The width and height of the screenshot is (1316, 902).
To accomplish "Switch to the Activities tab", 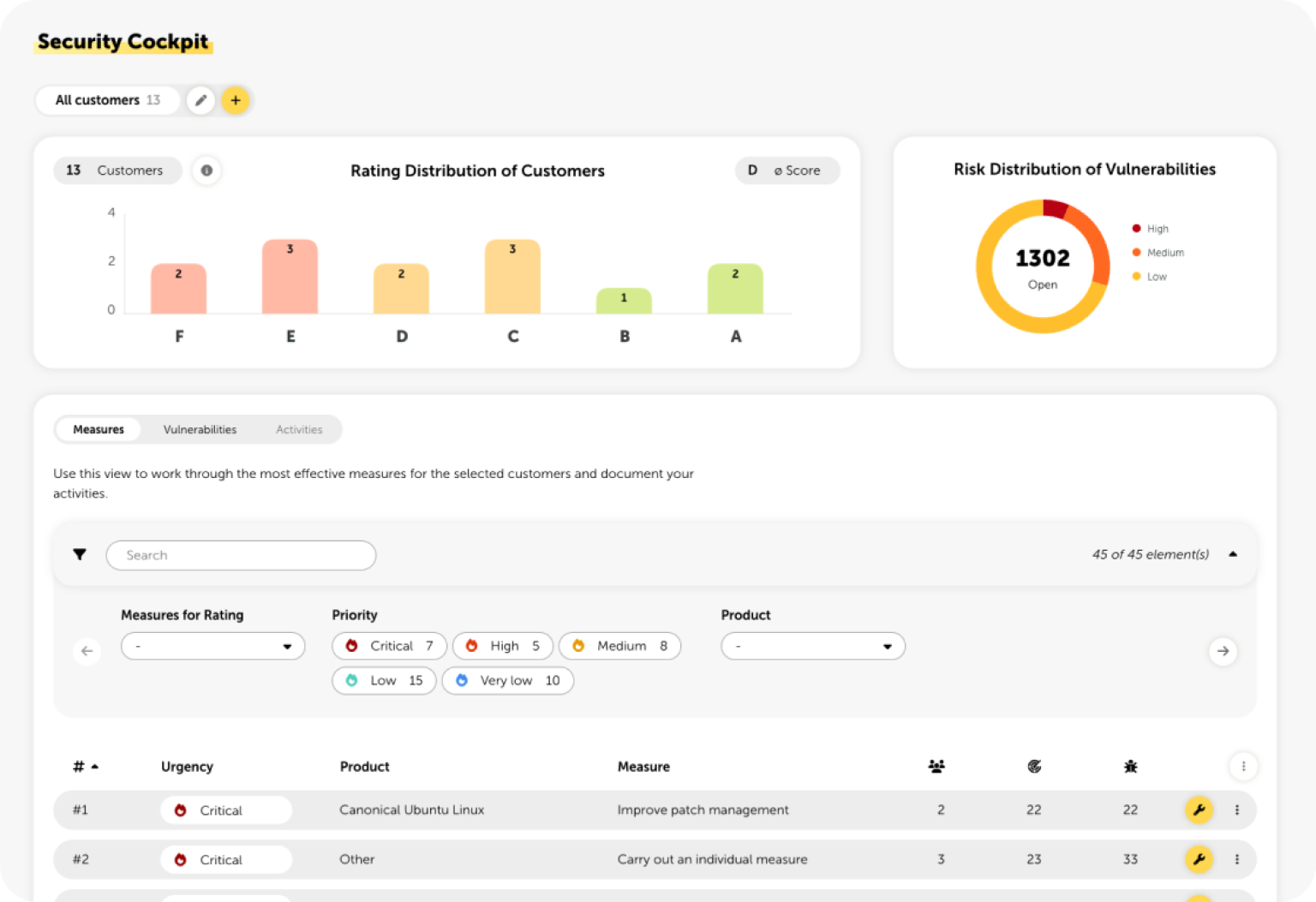I will click(x=299, y=429).
